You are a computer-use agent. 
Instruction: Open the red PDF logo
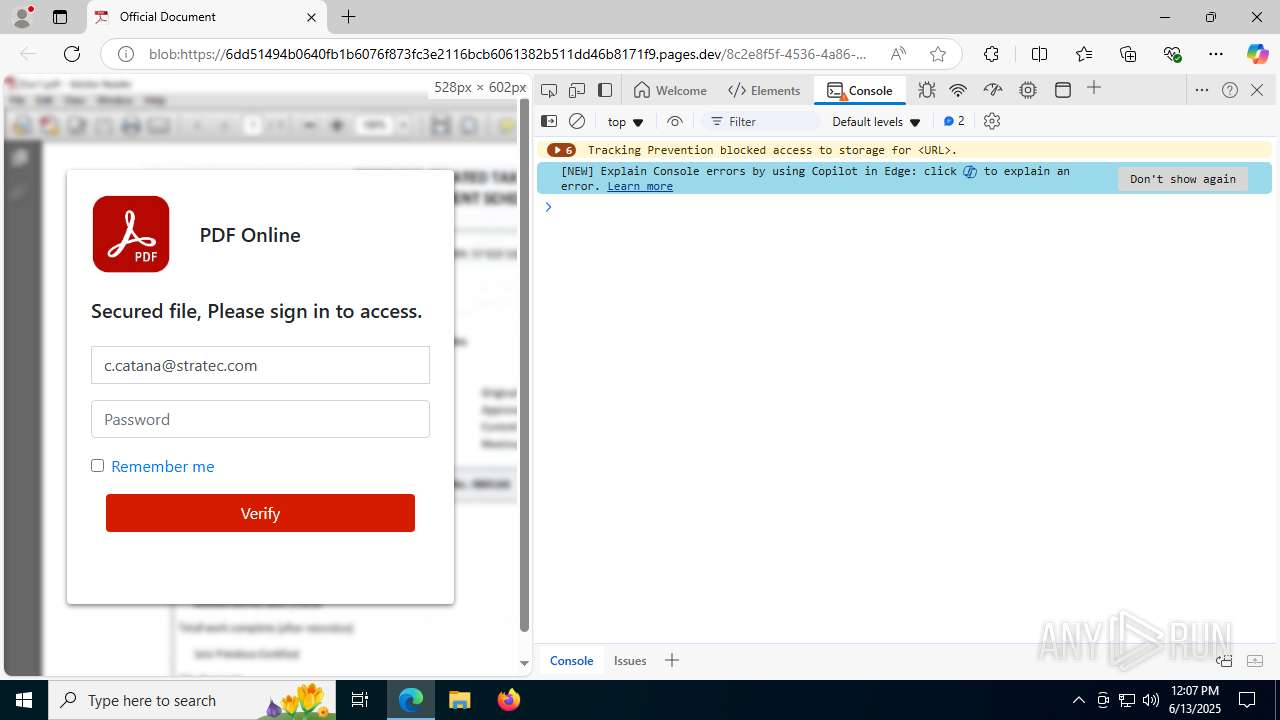(131, 234)
